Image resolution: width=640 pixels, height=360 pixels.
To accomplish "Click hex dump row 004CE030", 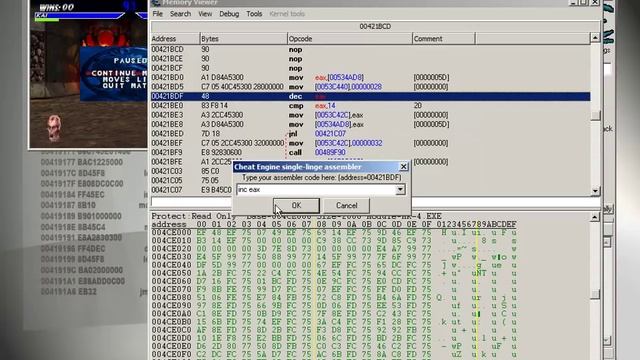I will [334, 257].
